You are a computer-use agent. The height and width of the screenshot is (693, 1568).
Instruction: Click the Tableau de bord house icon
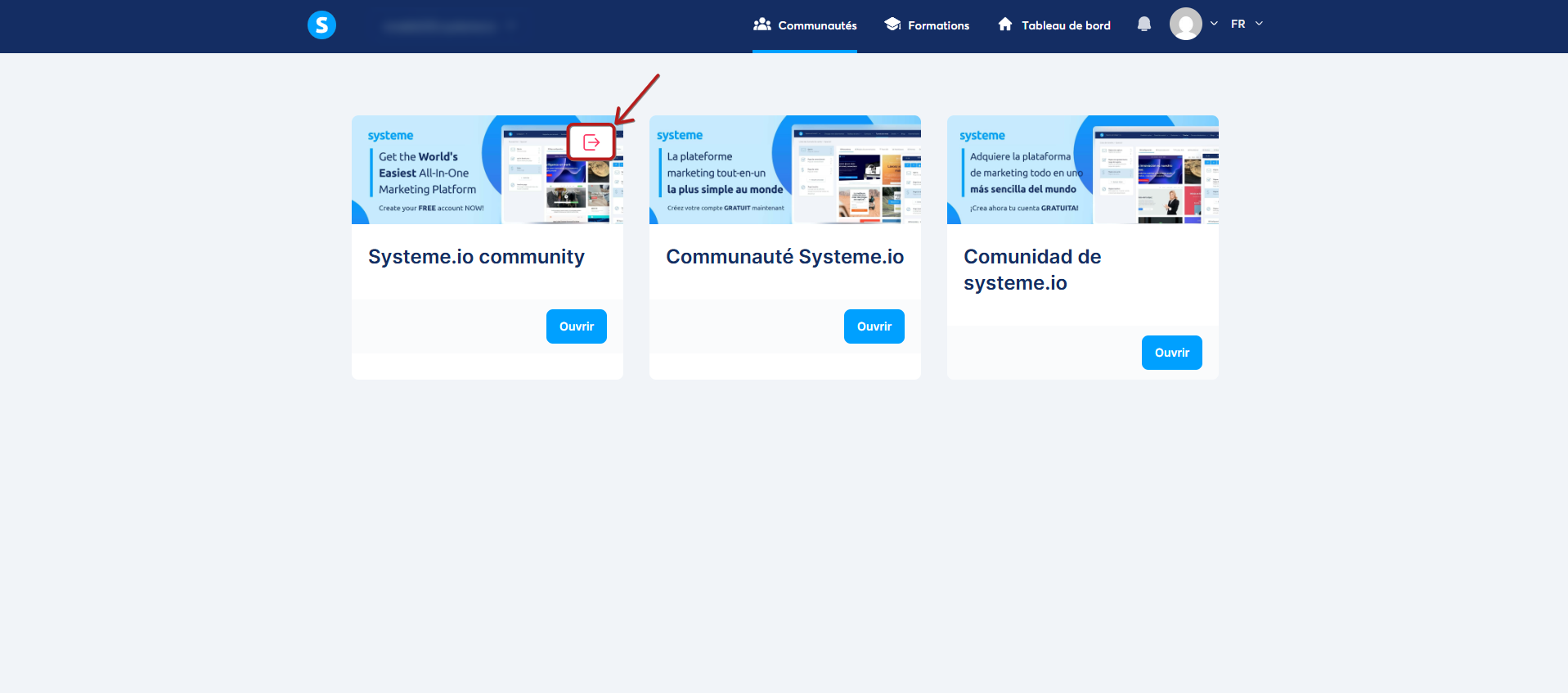1005,25
